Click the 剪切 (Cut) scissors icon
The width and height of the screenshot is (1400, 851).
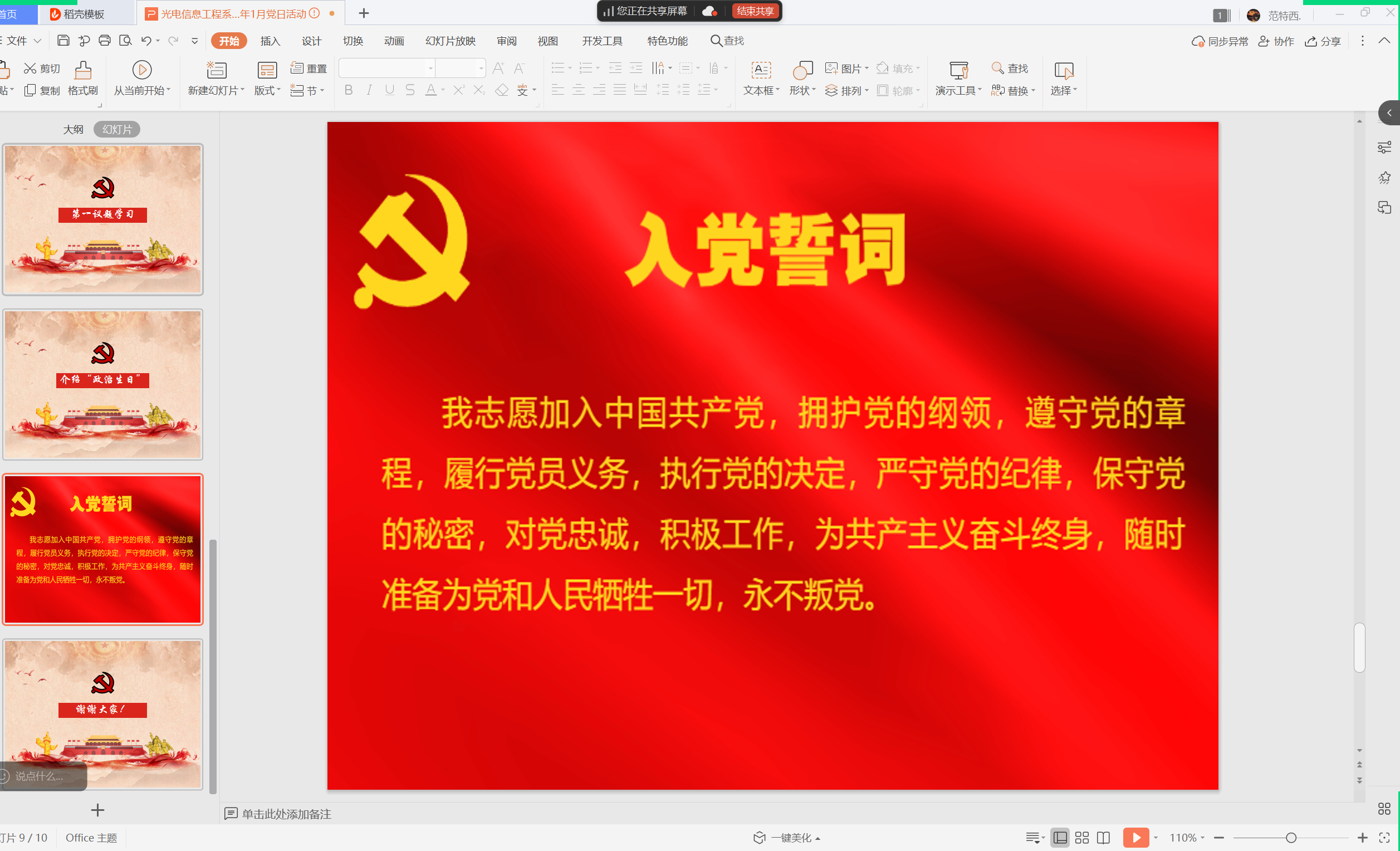click(x=30, y=69)
